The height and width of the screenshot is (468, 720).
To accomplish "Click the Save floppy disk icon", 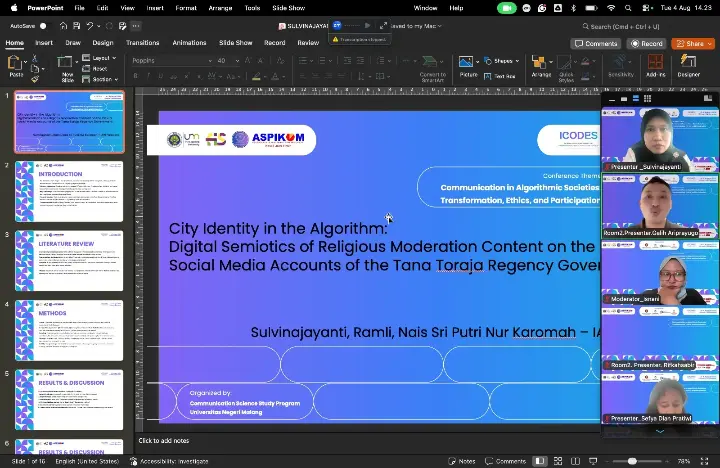I will point(77,26).
